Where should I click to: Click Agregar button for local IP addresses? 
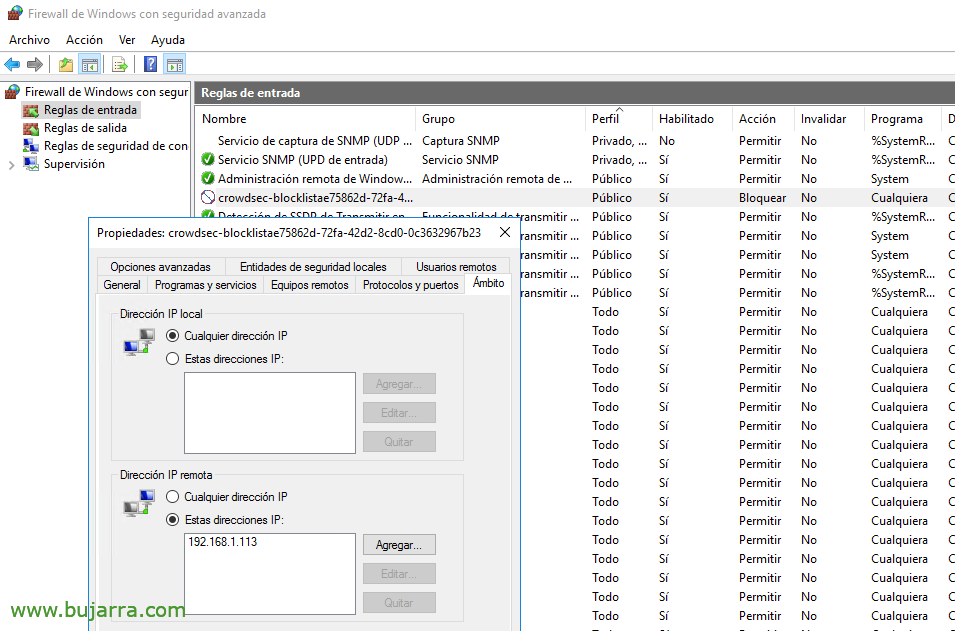(x=399, y=384)
